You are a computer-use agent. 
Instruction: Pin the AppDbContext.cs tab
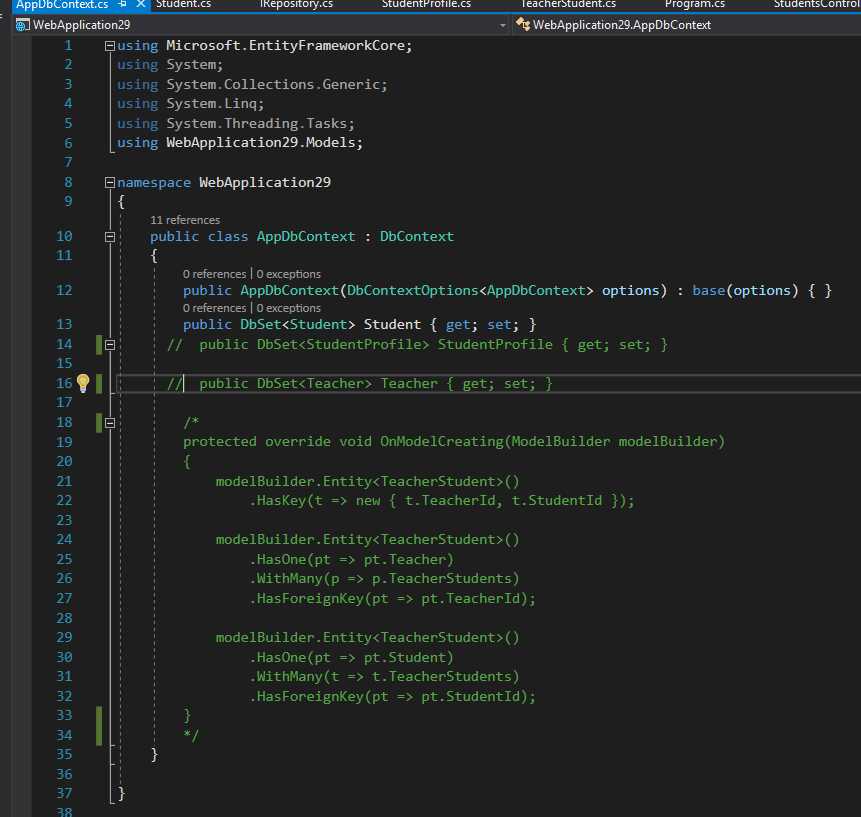tap(122, 5)
